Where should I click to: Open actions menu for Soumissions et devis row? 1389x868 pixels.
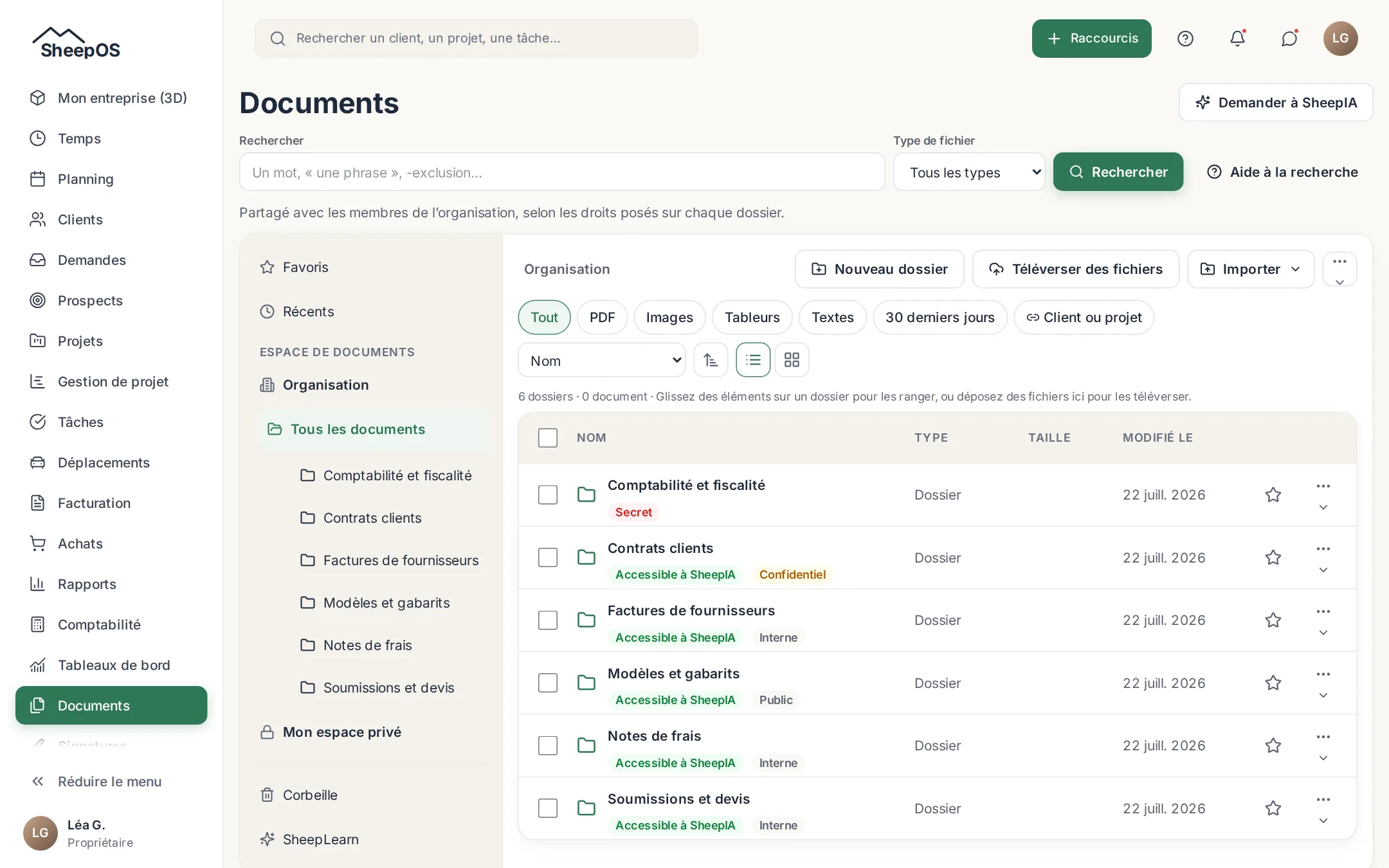1323,808
